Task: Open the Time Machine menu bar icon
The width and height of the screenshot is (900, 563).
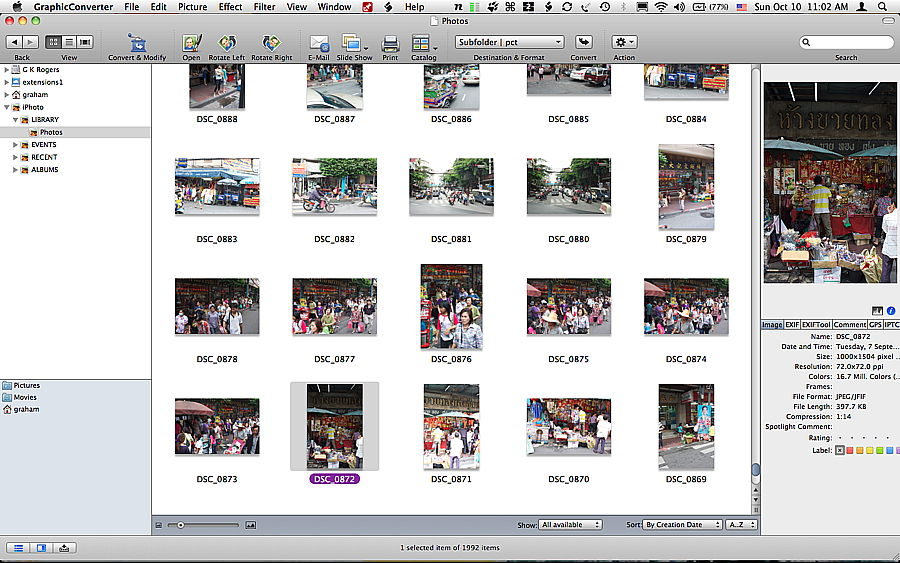Action: [605, 7]
